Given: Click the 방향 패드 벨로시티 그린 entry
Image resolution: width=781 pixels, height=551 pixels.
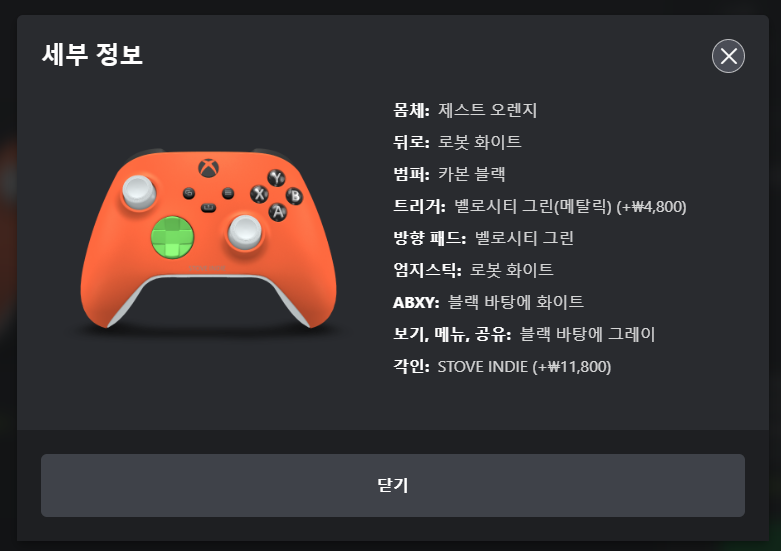Looking at the screenshot, I should click(x=483, y=238).
